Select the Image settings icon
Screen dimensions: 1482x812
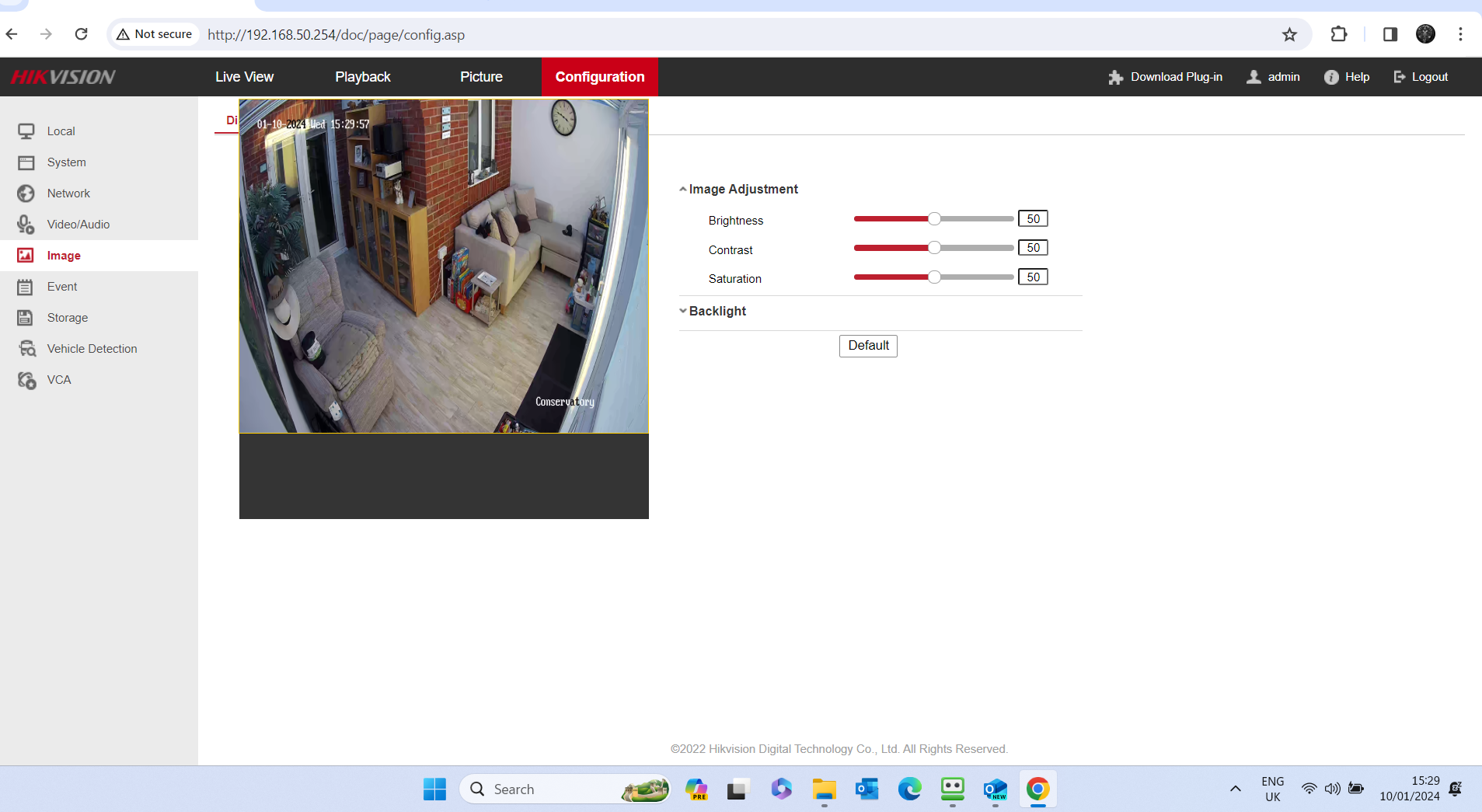pyautogui.click(x=26, y=255)
